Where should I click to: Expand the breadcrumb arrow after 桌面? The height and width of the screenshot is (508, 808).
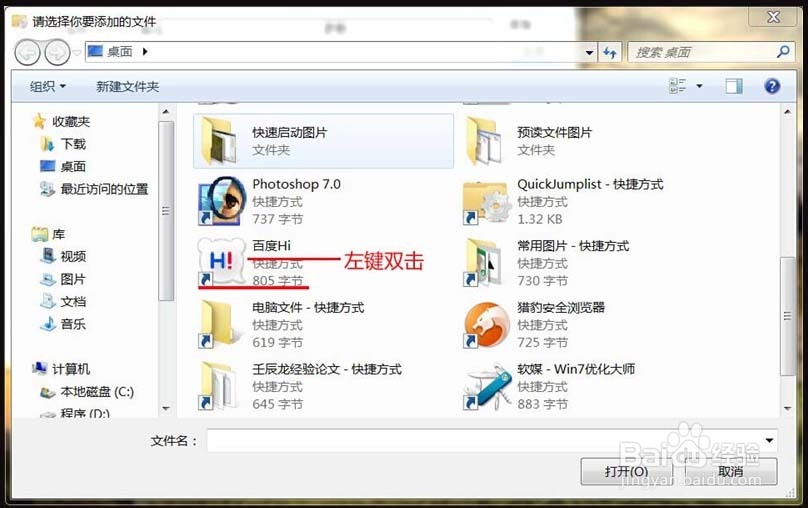[x=145, y=52]
